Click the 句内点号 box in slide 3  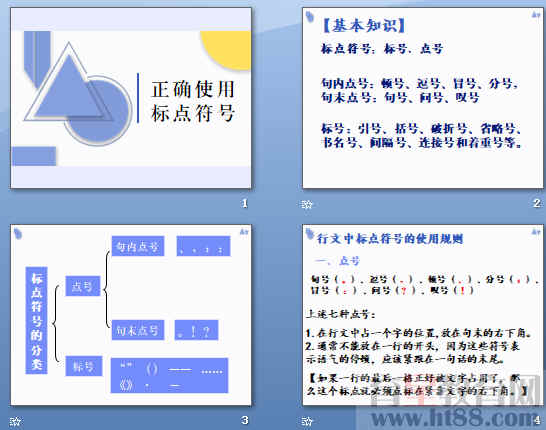(x=138, y=246)
